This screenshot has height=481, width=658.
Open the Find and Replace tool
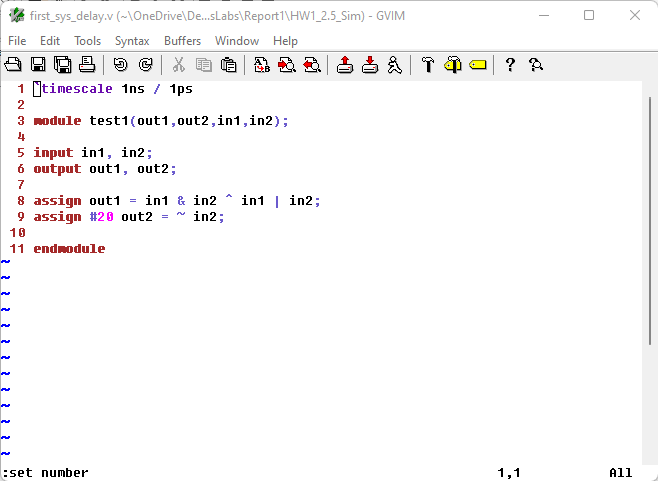[262, 65]
